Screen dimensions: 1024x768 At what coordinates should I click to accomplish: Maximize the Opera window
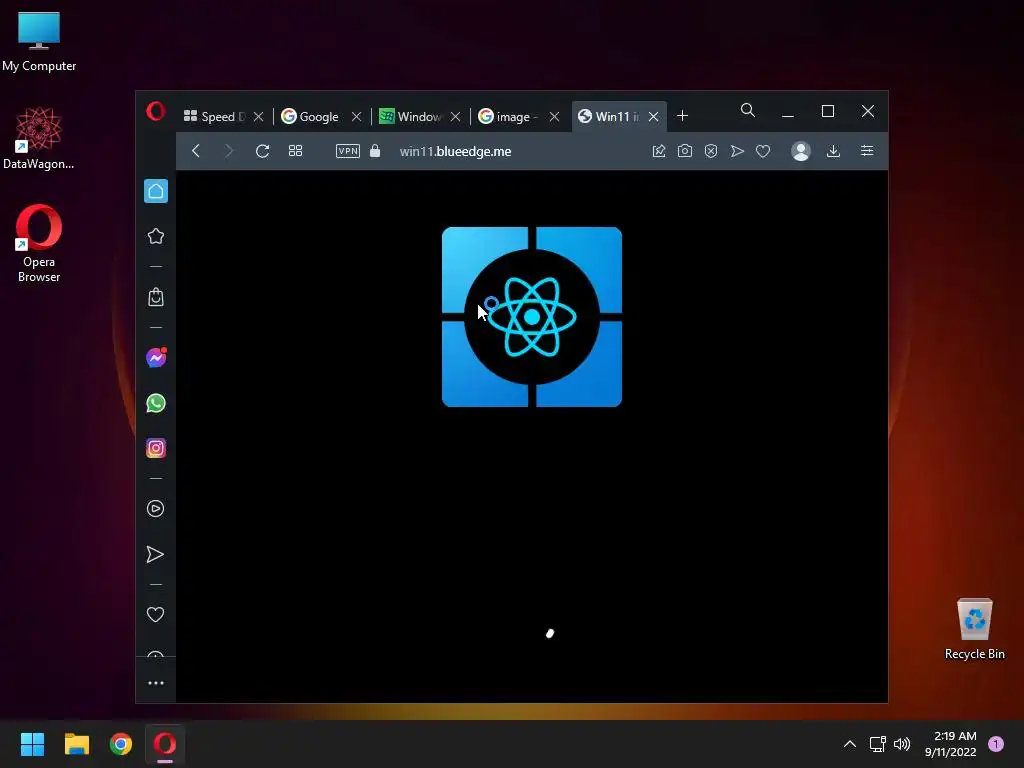(827, 112)
